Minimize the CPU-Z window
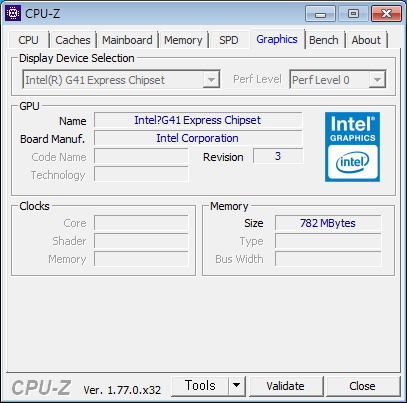The height and width of the screenshot is (403, 407). [x=320, y=14]
